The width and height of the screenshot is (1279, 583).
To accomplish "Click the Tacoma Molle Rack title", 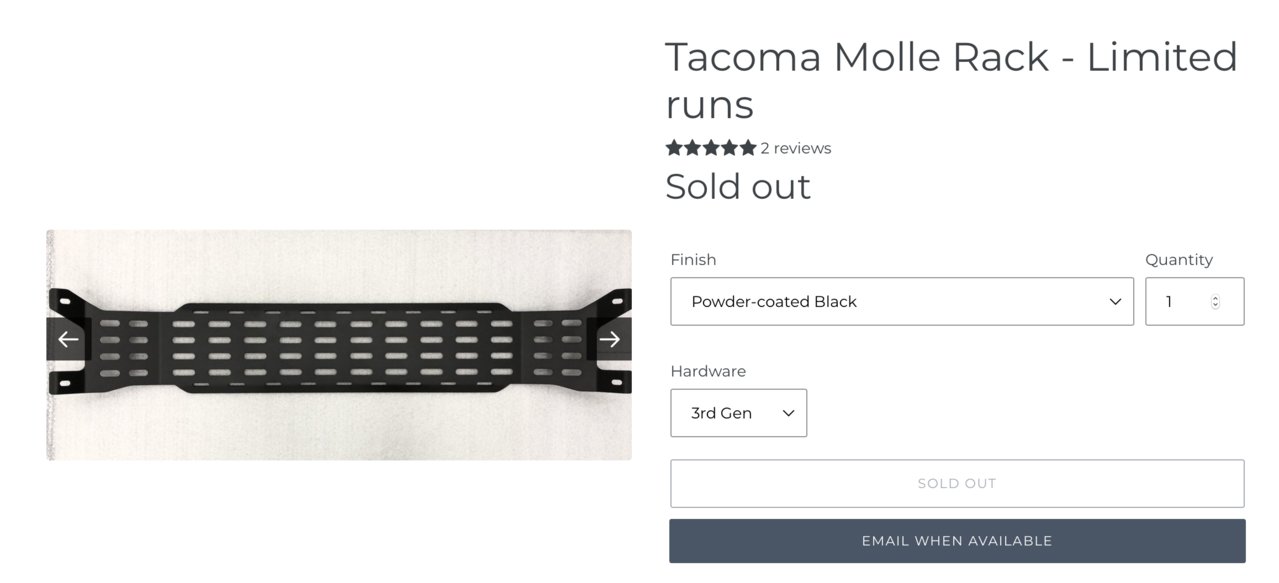I will [951, 80].
